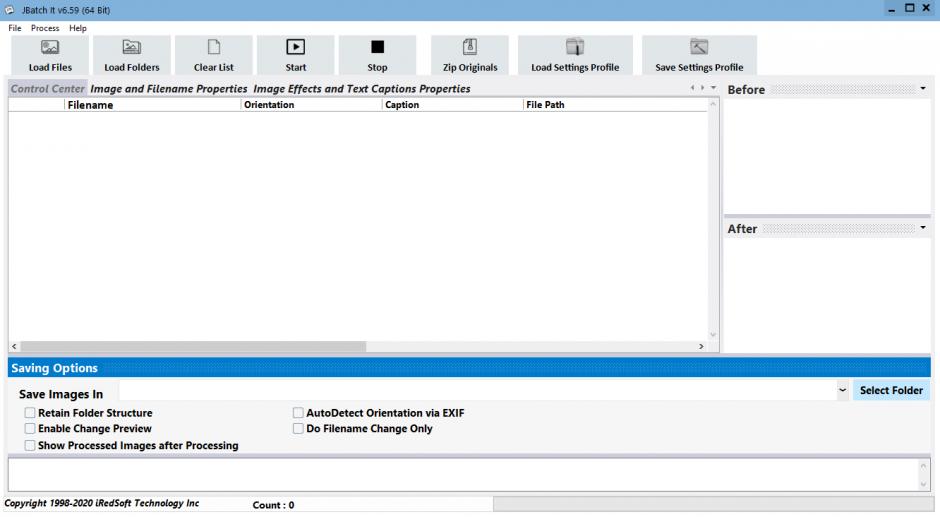The height and width of the screenshot is (517, 940).
Task: Click the Select Folder button
Action: tap(891, 390)
